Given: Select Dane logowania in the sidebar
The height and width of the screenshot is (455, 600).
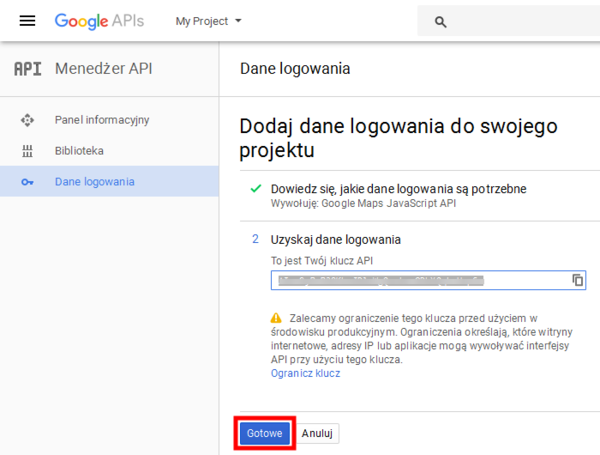Looking at the screenshot, I should [109, 181].
